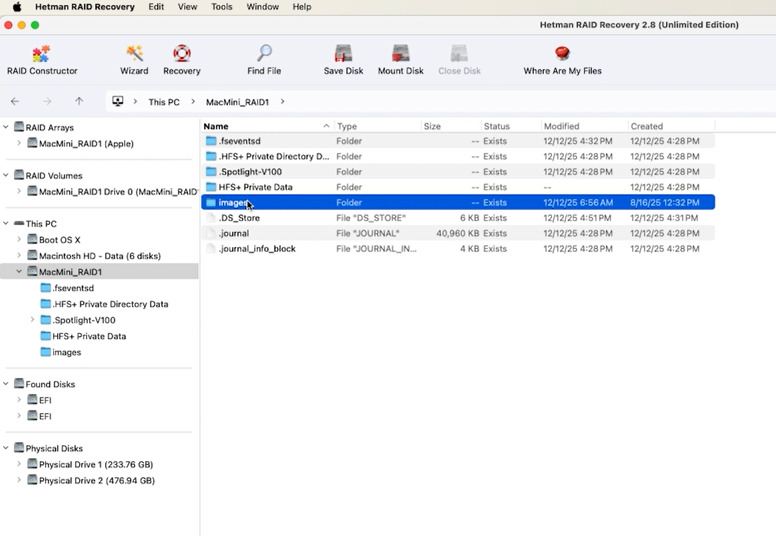Click This PC in the breadcrumb
776x536 pixels.
pos(164,102)
